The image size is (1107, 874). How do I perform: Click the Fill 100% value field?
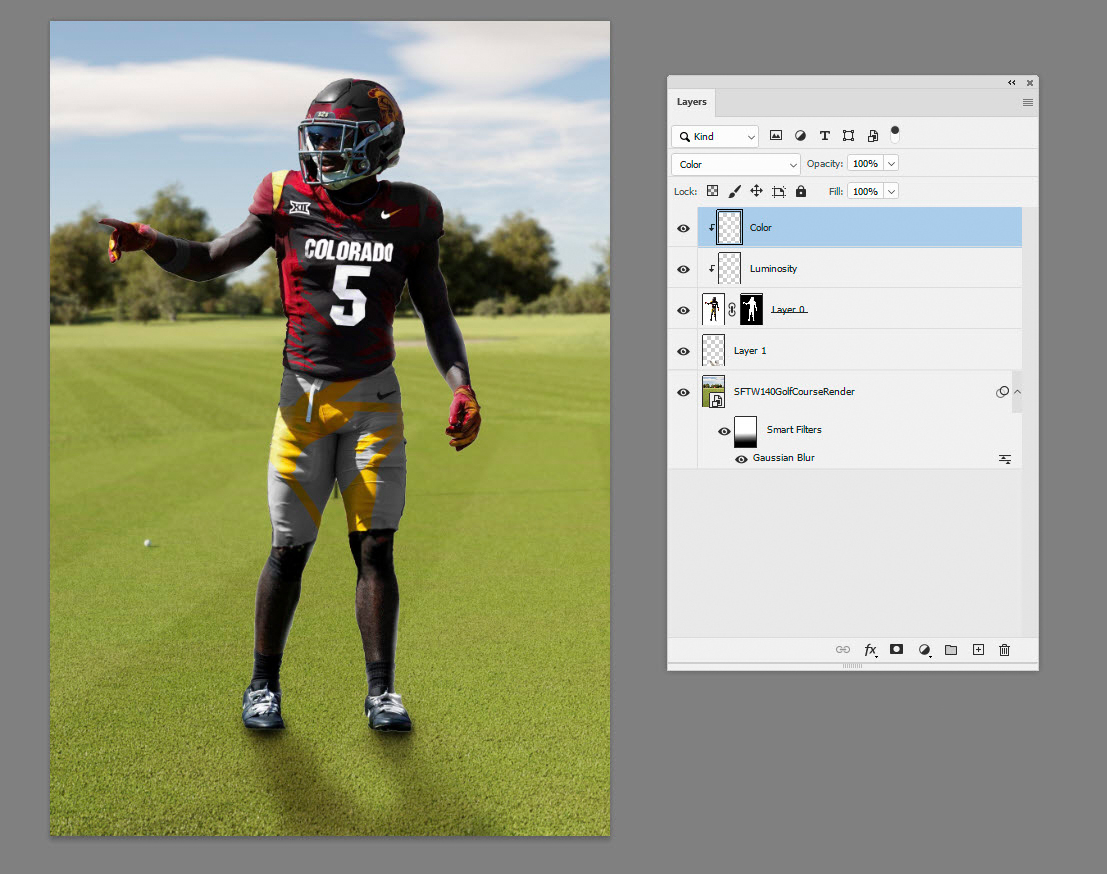(866, 191)
